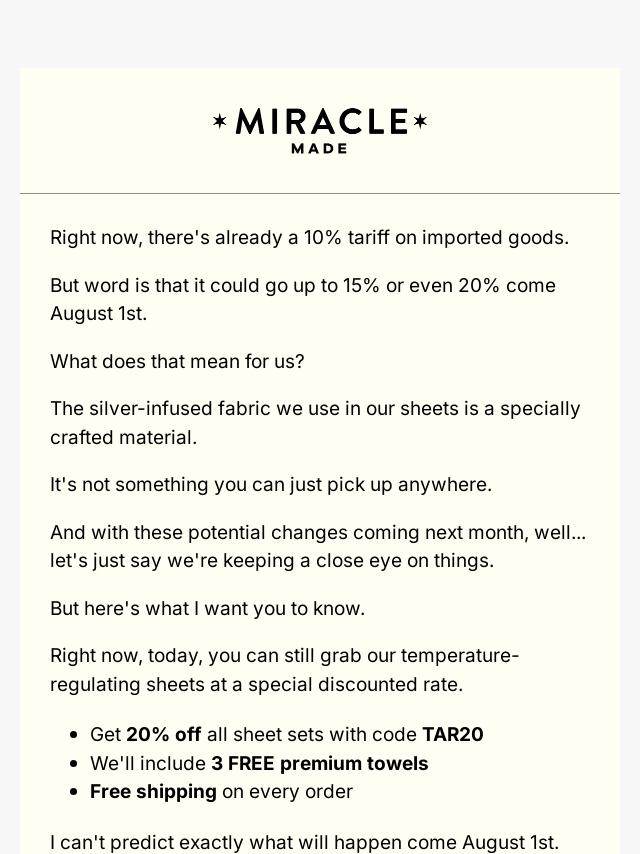Select the TAR20 promo code text
Image resolution: width=640 pixels, height=854 pixels.
click(x=453, y=734)
